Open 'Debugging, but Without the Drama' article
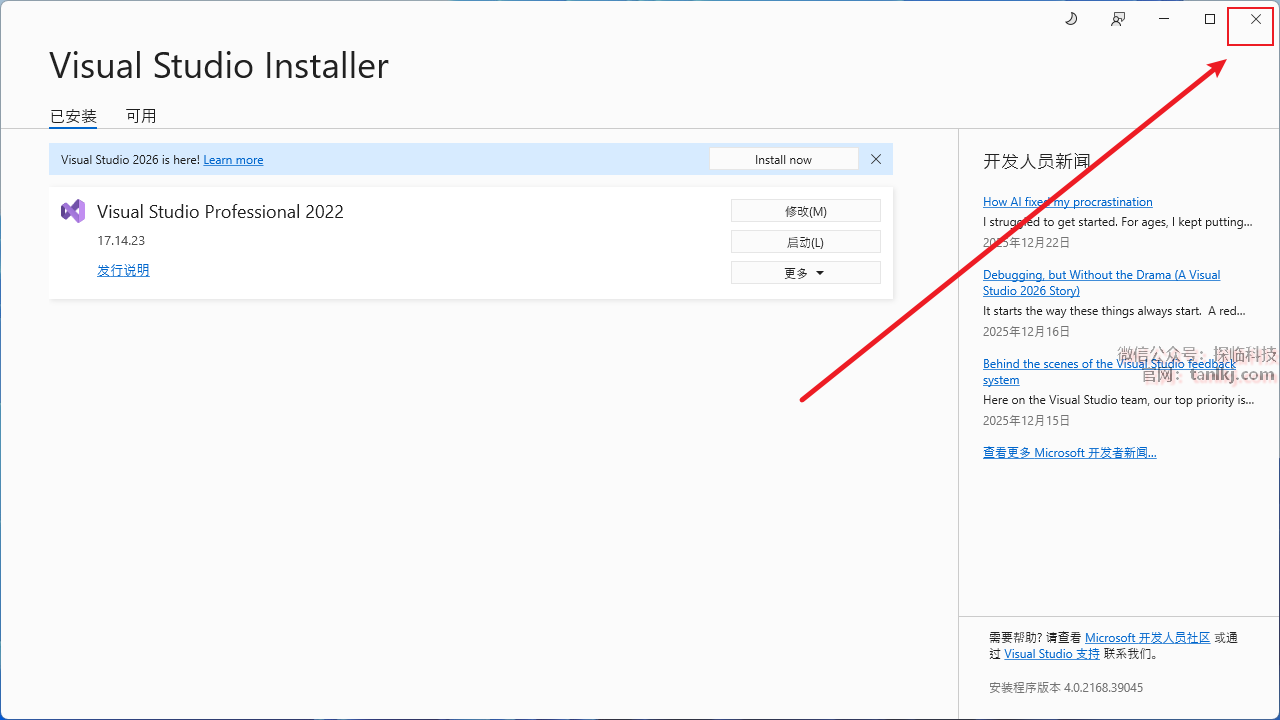Viewport: 1280px width, 720px height. click(x=1101, y=275)
